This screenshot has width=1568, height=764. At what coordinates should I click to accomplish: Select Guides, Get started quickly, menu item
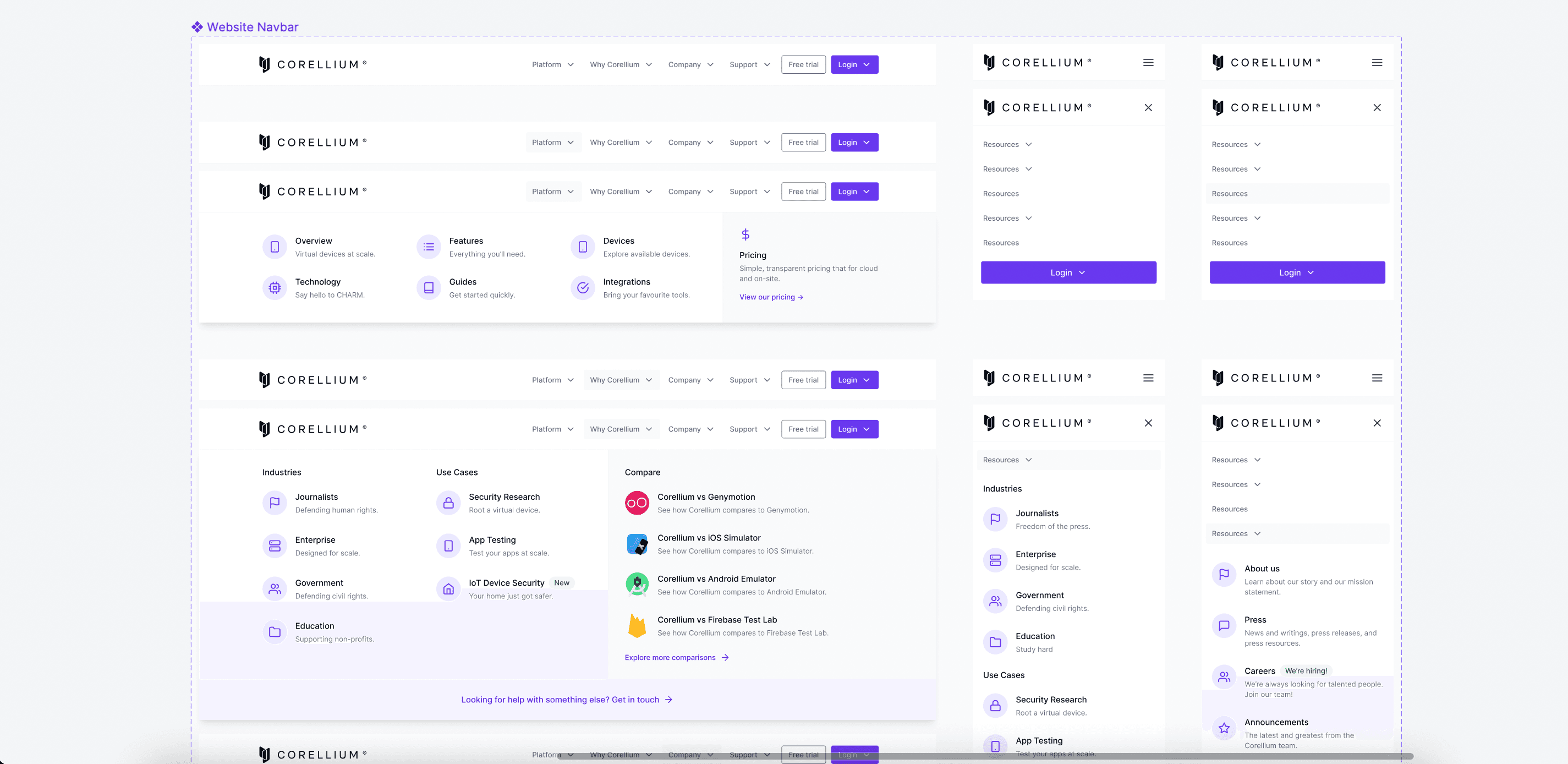pyautogui.click(x=466, y=287)
